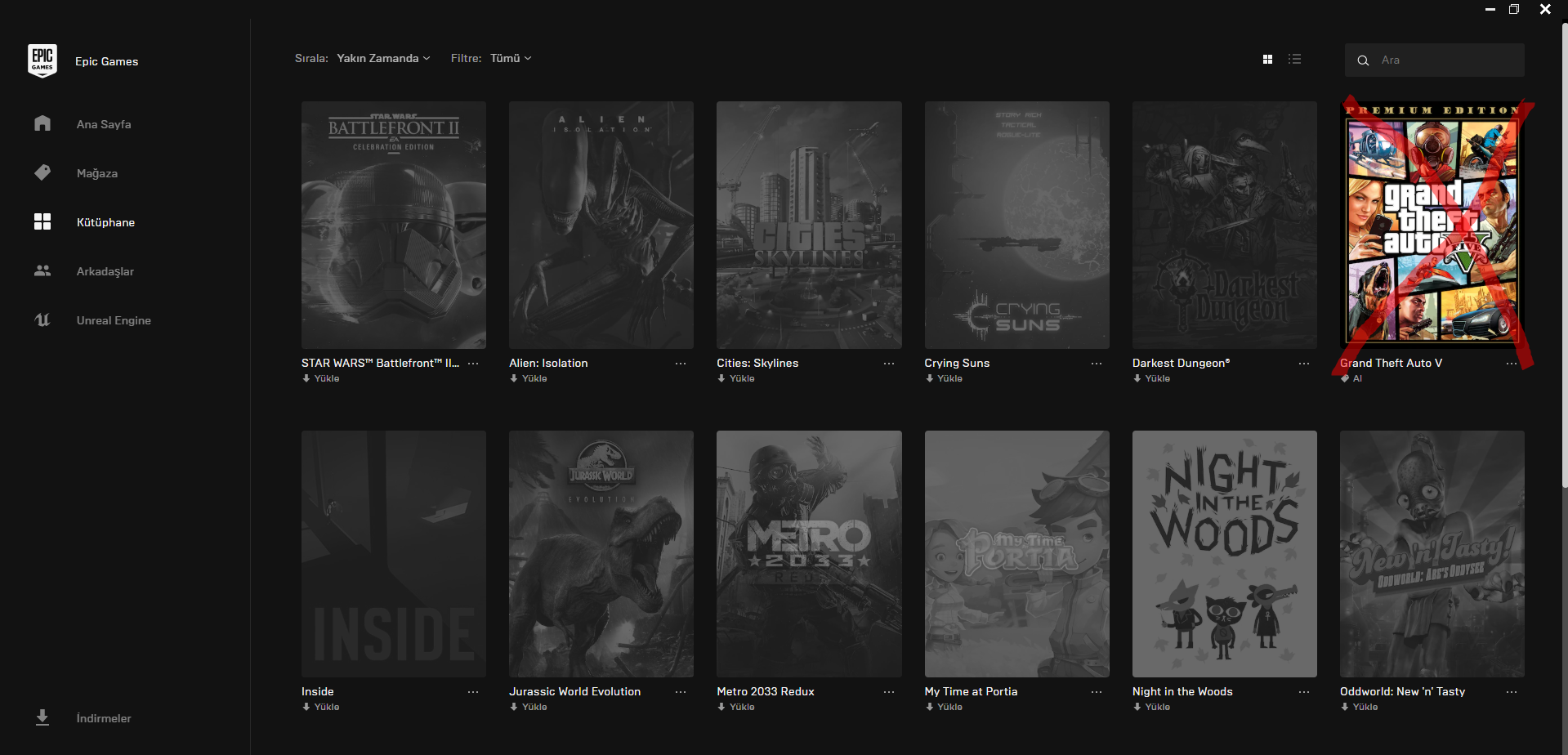Click the Metro 2033 Redux title text
This screenshot has width=1568, height=755.
pyautogui.click(x=766, y=691)
